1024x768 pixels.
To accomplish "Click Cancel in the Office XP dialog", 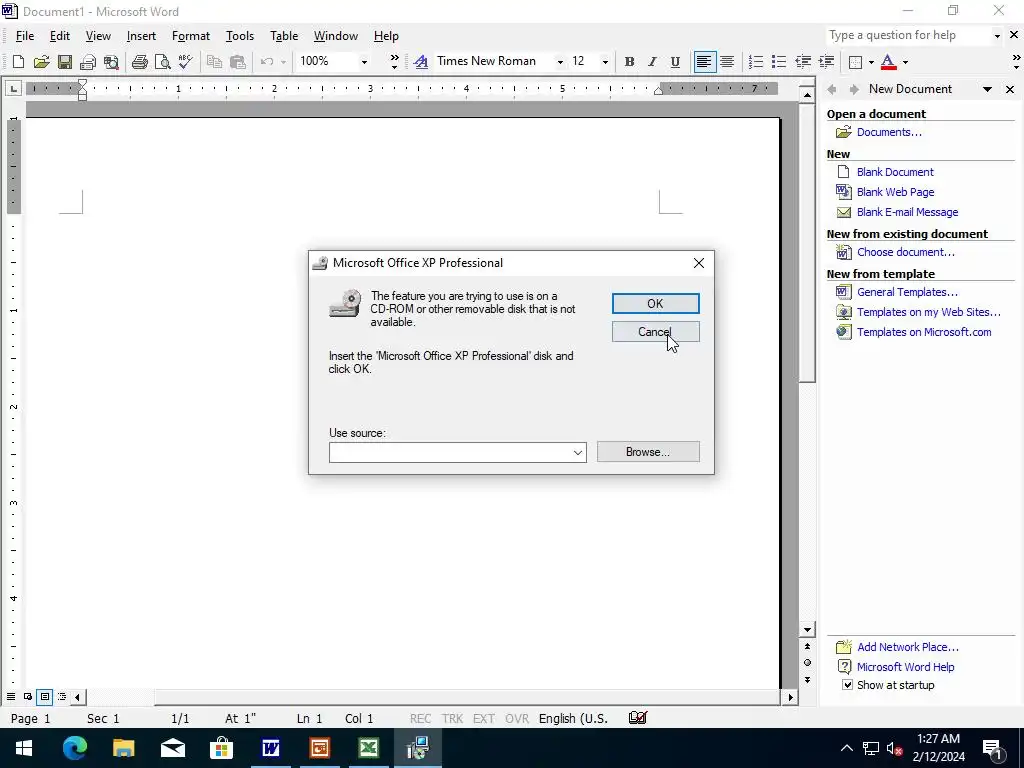I will (655, 332).
